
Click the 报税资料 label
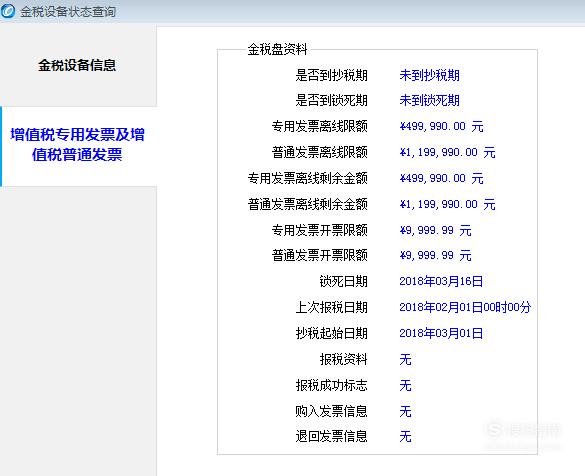click(x=343, y=359)
